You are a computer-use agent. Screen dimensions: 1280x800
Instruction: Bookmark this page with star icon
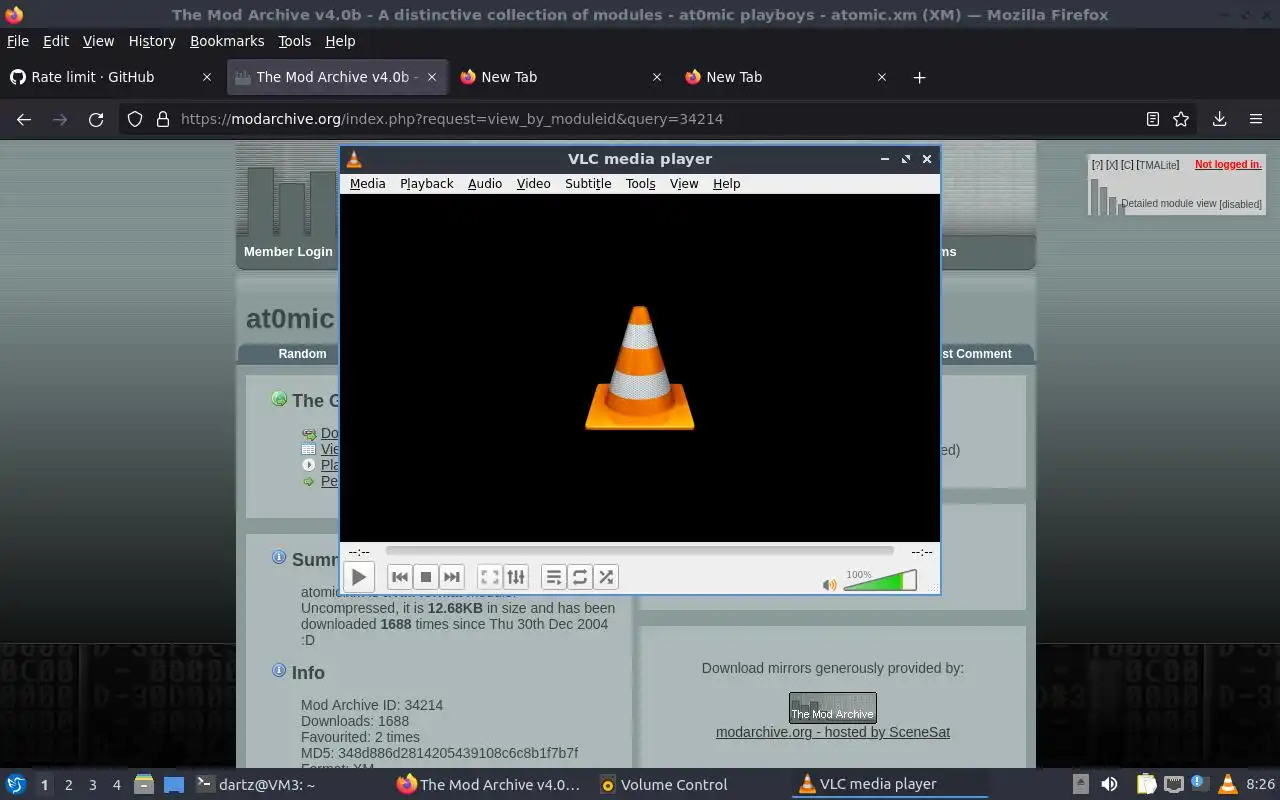click(1181, 119)
